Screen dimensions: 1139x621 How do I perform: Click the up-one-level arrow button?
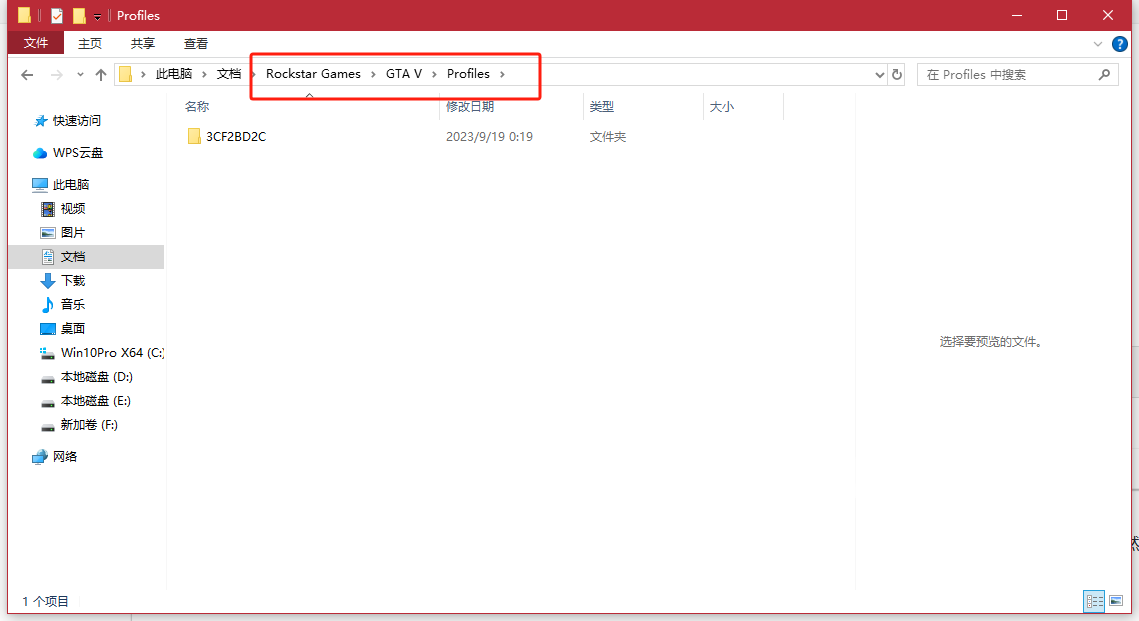pos(101,75)
